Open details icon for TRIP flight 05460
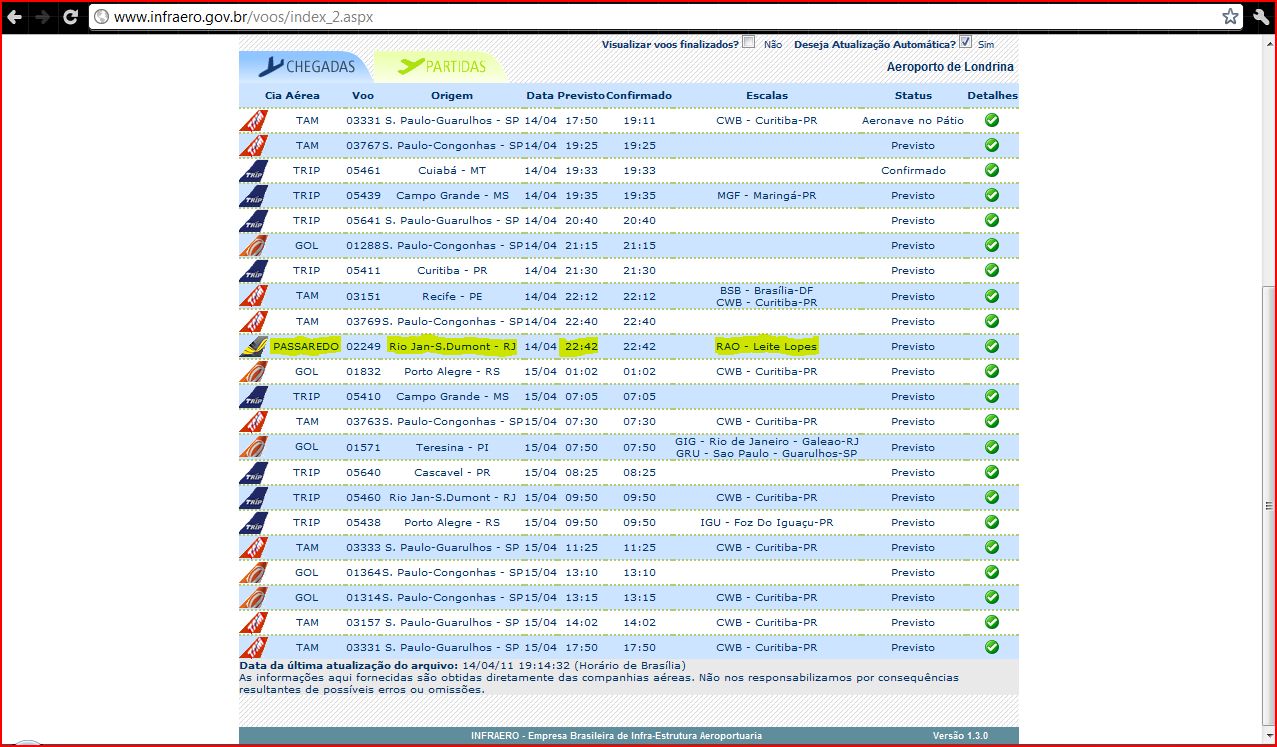Image resolution: width=1277 pixels, height=747 pixels. click(992, 497)
